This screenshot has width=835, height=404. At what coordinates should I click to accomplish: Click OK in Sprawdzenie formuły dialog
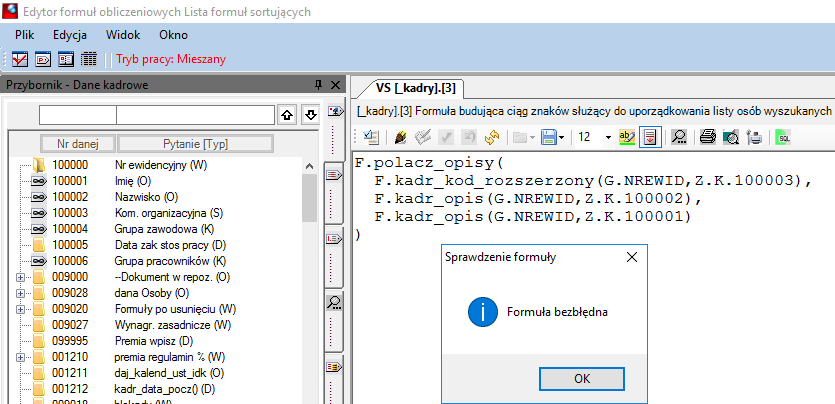(582, 378)
